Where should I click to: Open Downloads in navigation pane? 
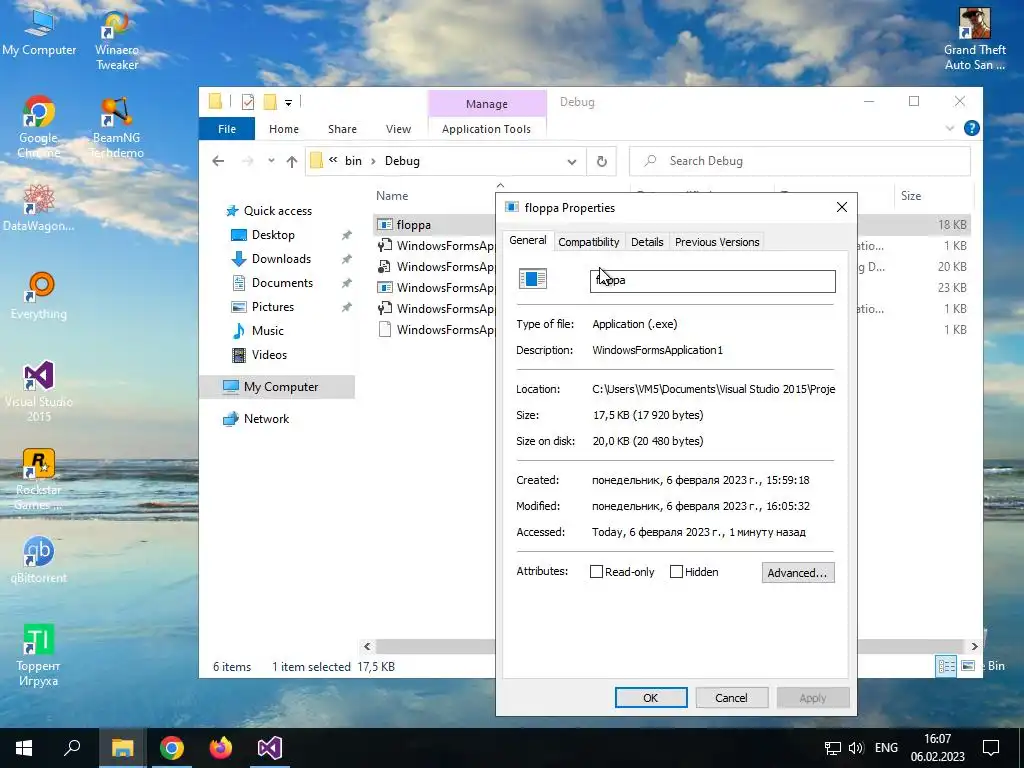tap(281, 259)
